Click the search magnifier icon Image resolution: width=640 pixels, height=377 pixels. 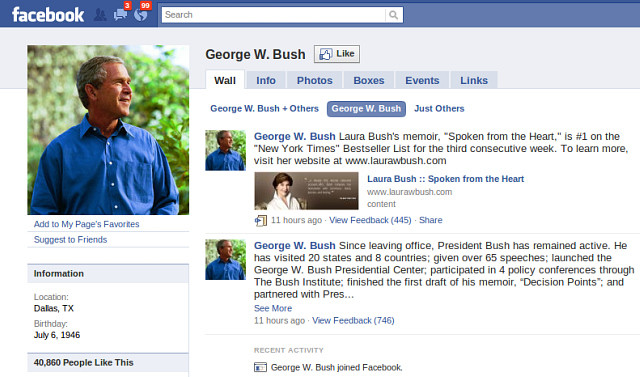click(x=393, y=15)
